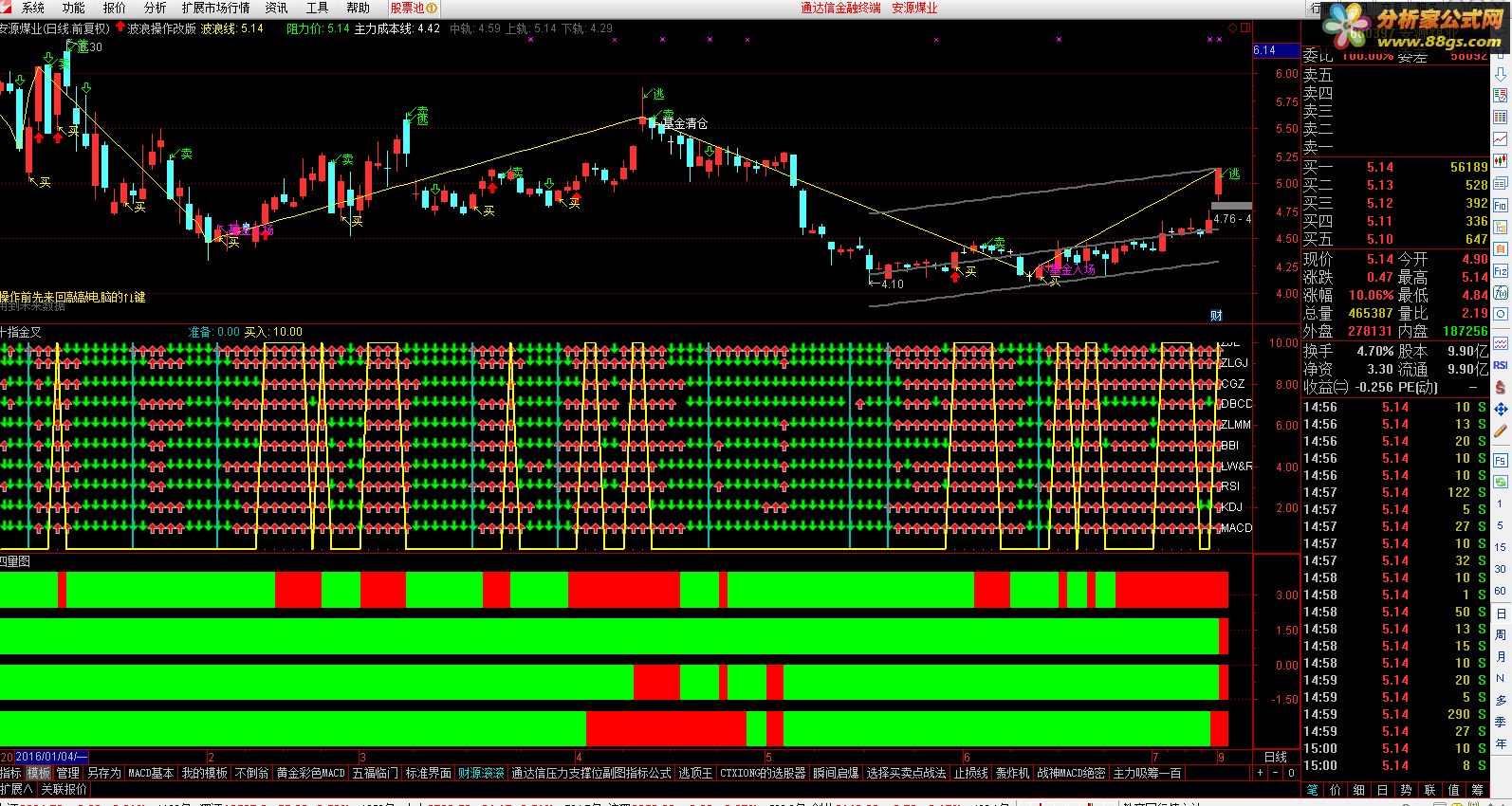
Task: Click the 另存为 save-as button
Action: click(104, 773)
